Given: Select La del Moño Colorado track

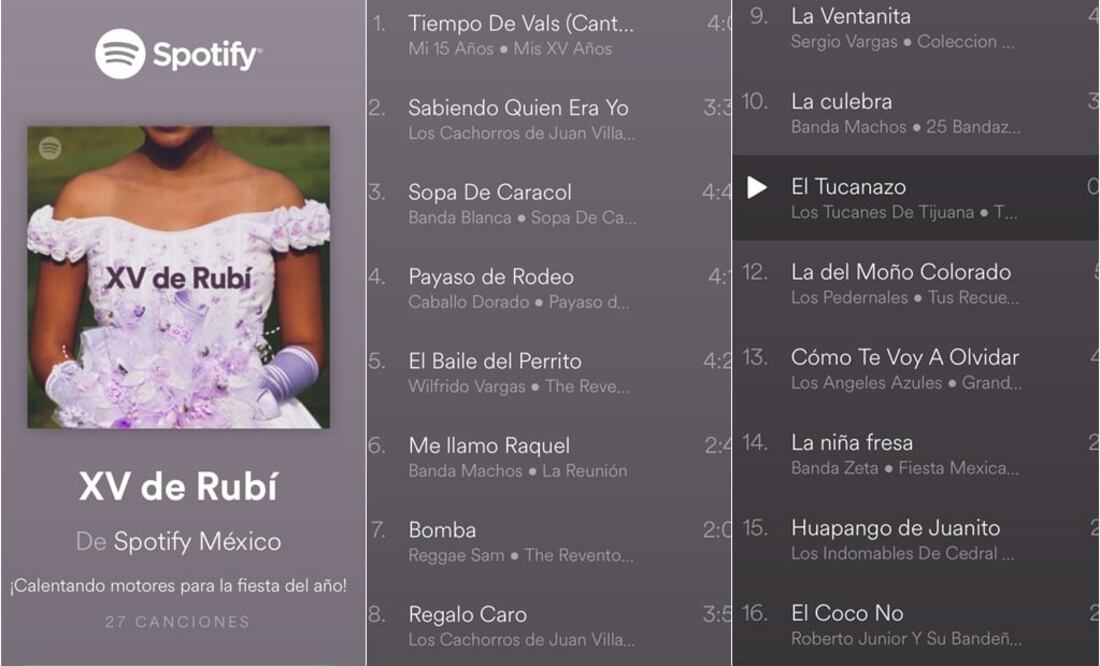Looking at the screenshot, I should coord(916,284).
